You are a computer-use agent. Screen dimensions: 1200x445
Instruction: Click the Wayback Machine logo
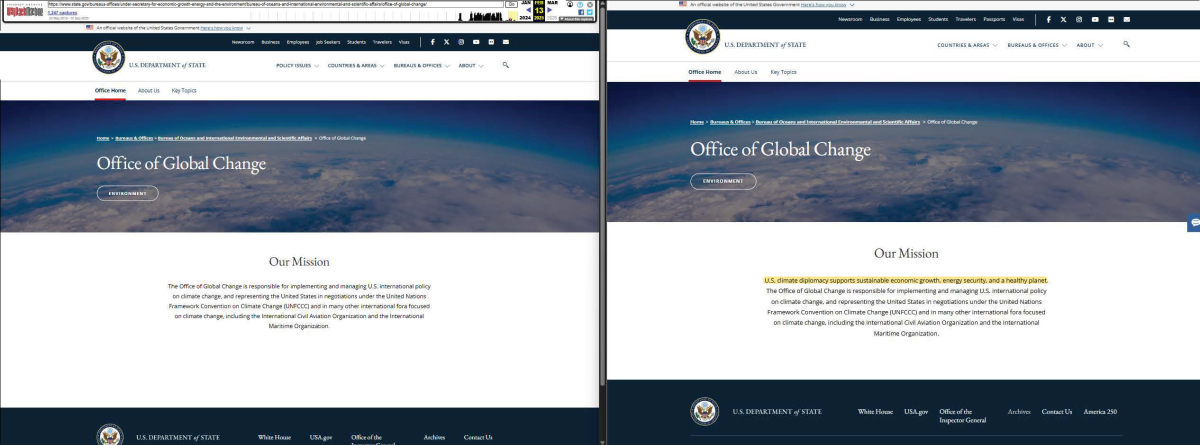(24, 11)
